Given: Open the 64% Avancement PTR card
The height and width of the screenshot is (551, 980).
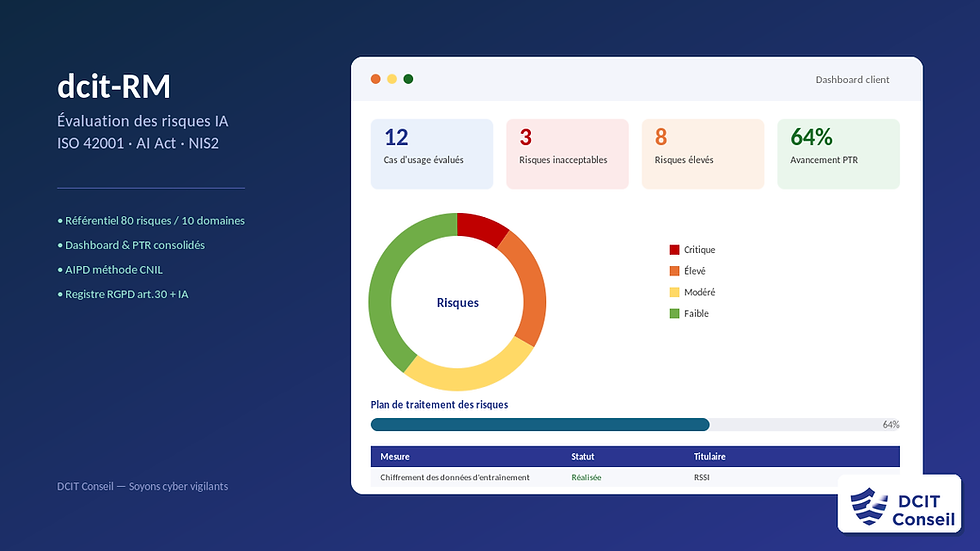Looking at the screenshot, I should click(839, 154).
